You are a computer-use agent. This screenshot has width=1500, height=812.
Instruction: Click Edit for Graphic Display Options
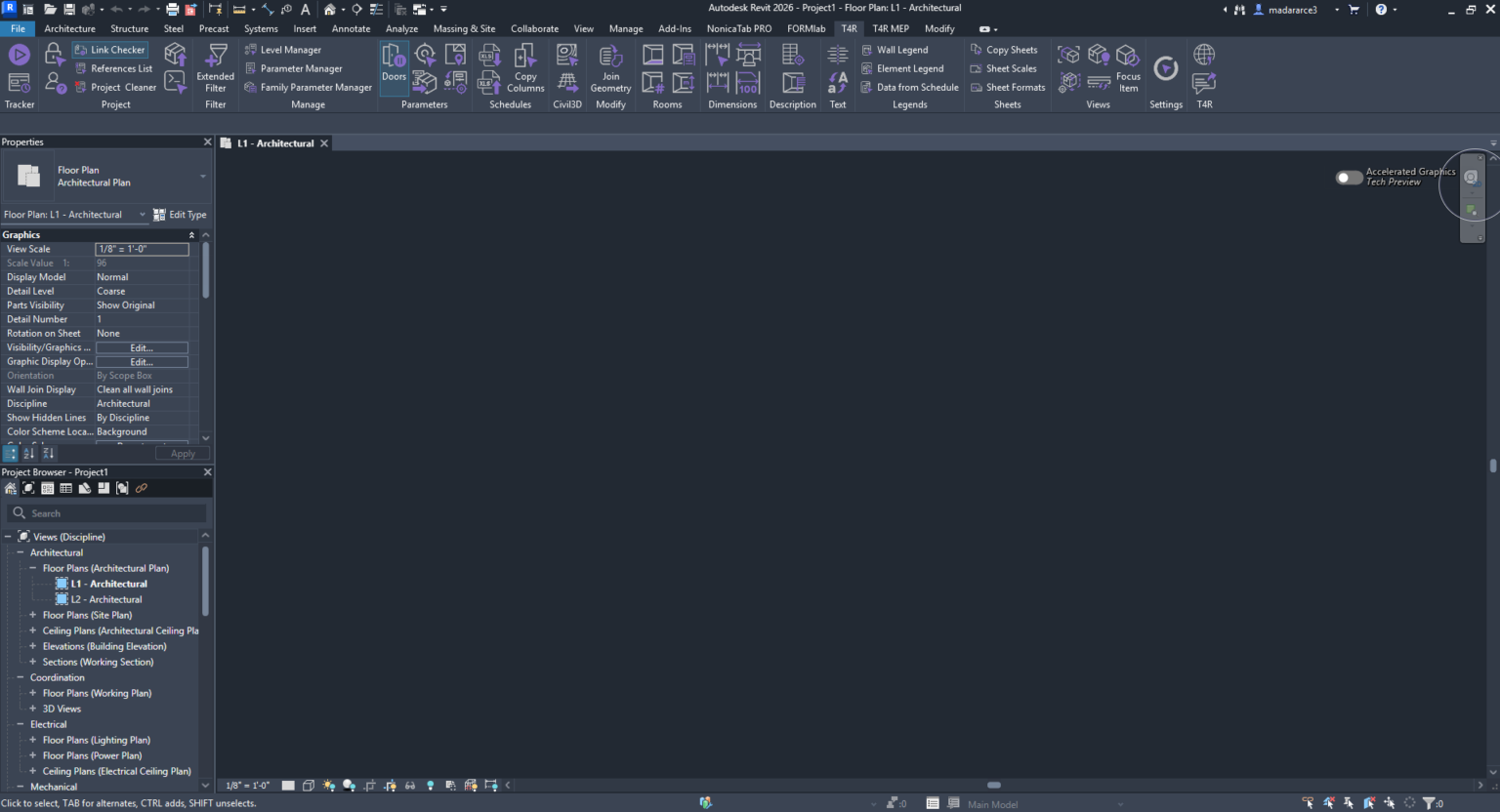point(142,362)
